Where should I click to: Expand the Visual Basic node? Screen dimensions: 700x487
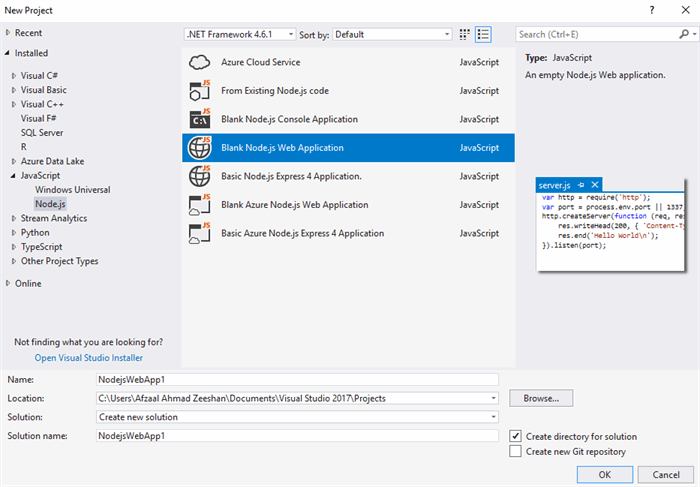click(x=14, y=90)
